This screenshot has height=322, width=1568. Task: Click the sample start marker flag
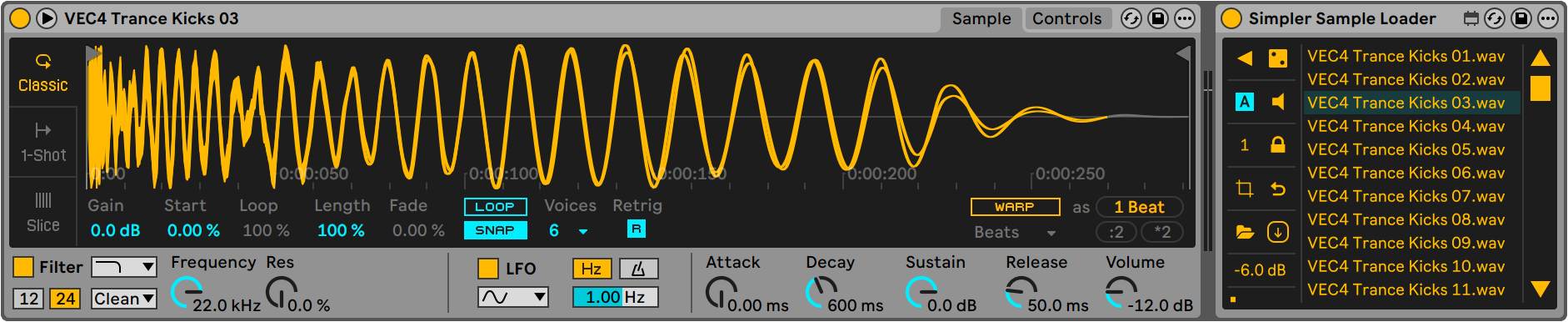coord(93,53)
